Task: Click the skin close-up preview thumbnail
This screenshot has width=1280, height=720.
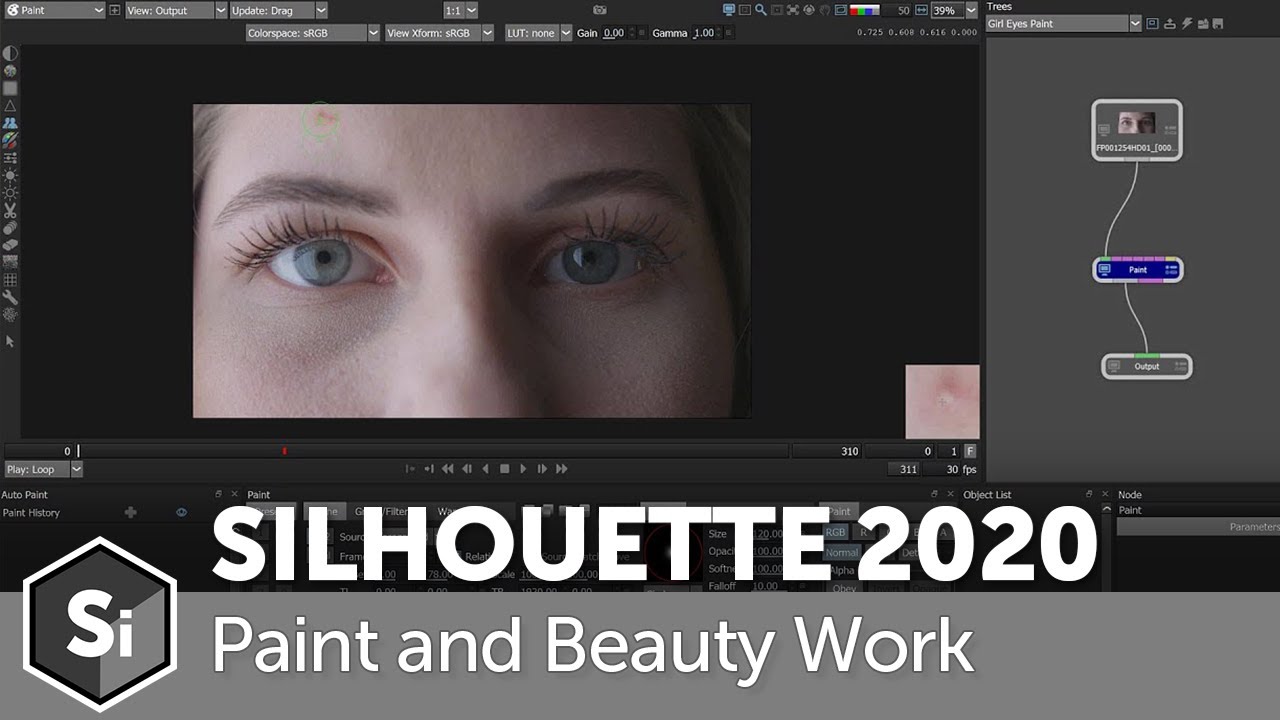Action: coord(942,401)
